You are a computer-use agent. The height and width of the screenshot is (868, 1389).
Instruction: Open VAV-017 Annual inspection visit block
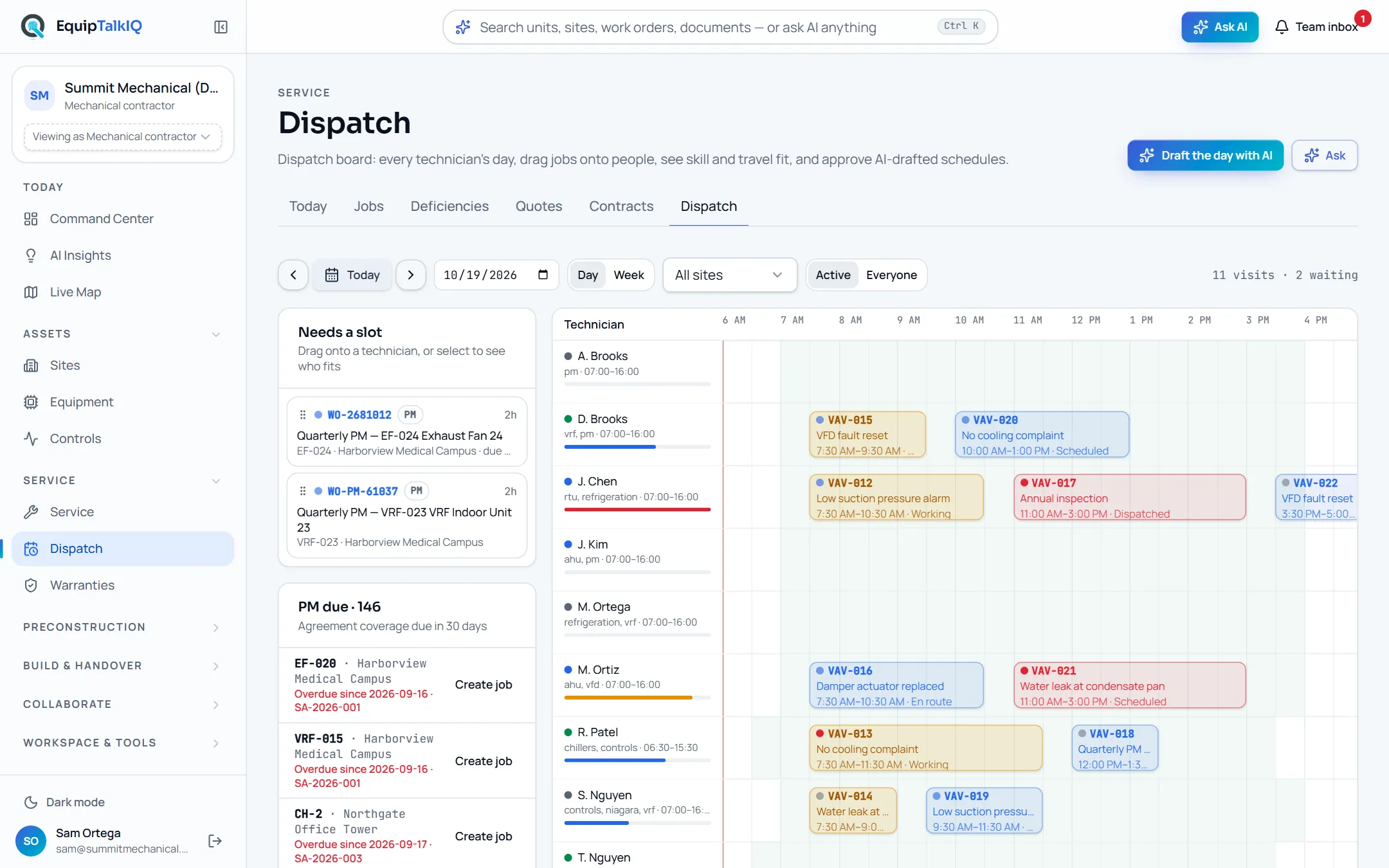click(1130, 498)
